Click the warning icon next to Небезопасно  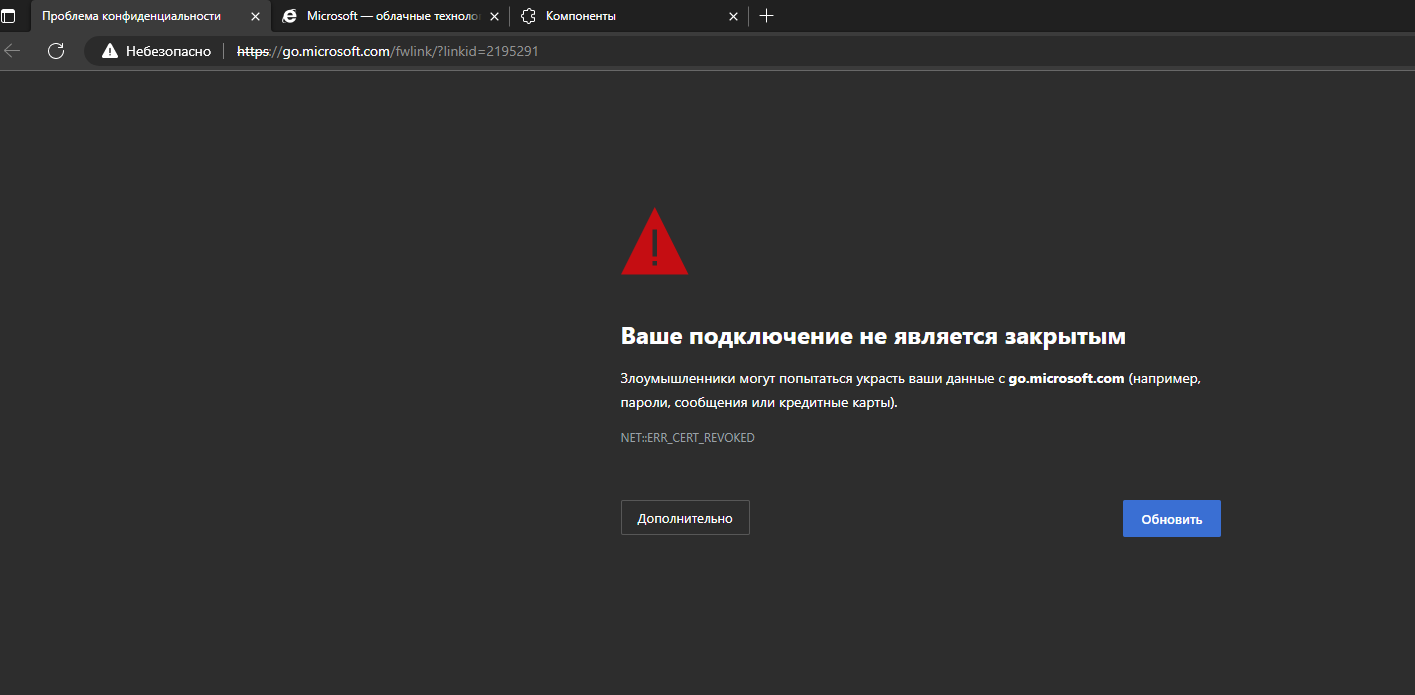click(109, 51)
